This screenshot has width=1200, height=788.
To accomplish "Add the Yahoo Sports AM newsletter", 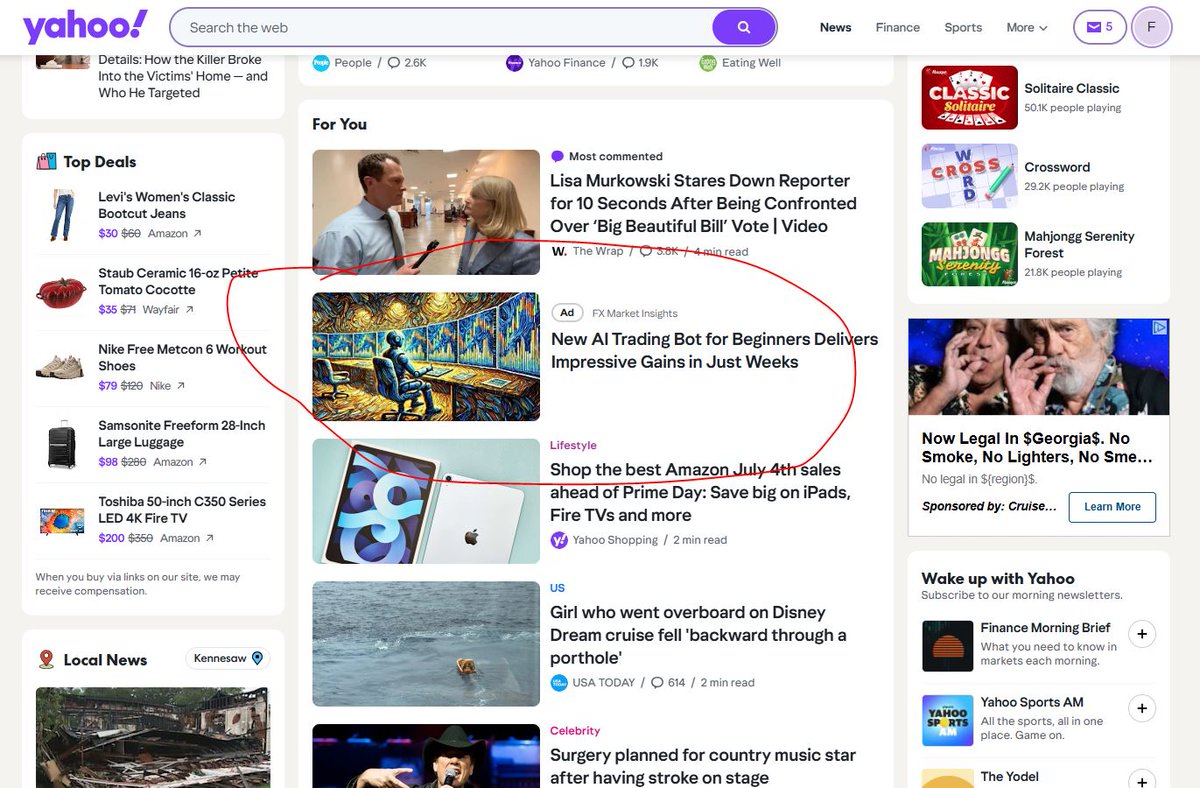I will click(x=1142, y=708).
